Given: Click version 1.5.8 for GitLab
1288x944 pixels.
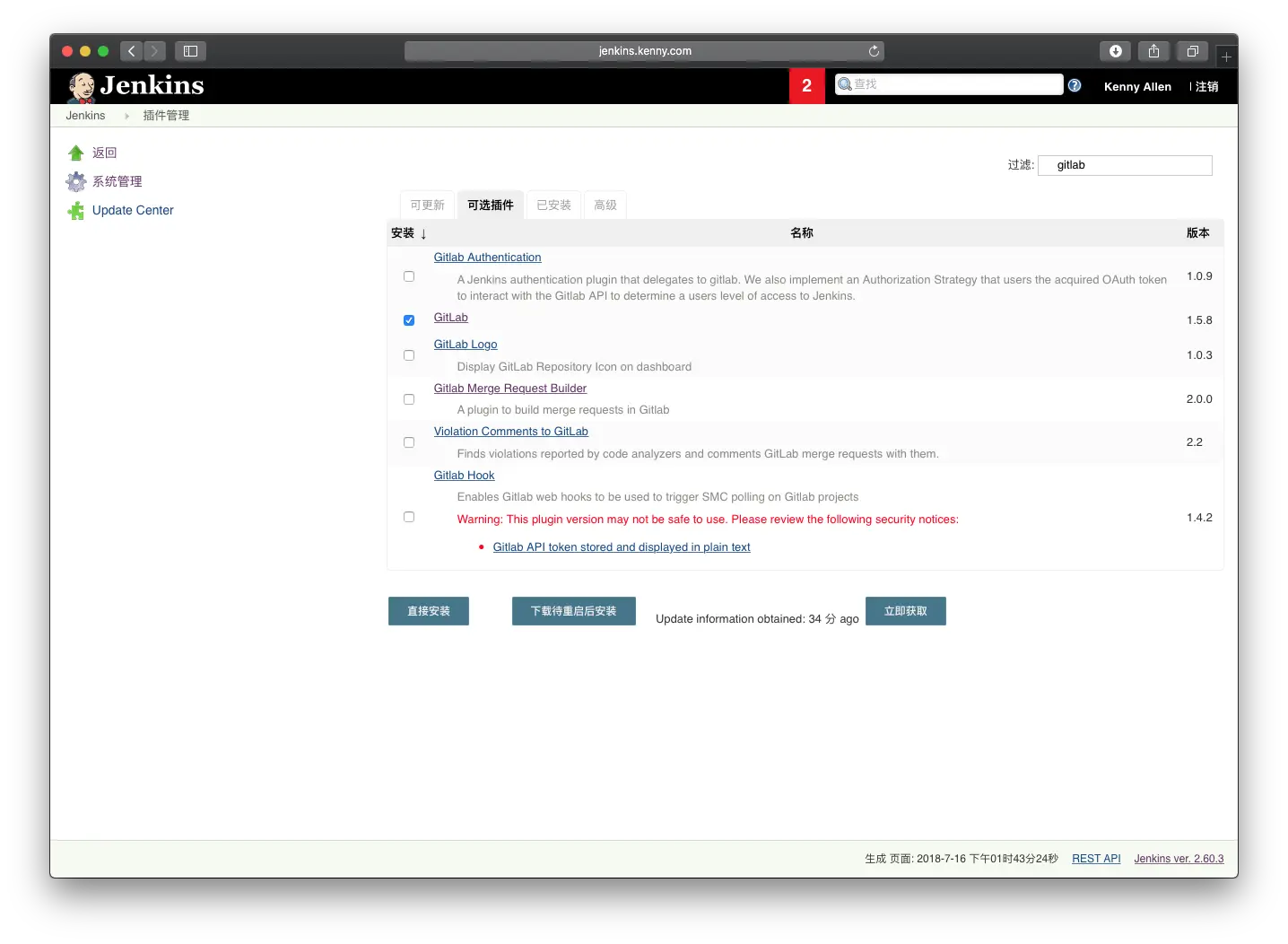Looking at the screenshot, I should coord(1199,320).
